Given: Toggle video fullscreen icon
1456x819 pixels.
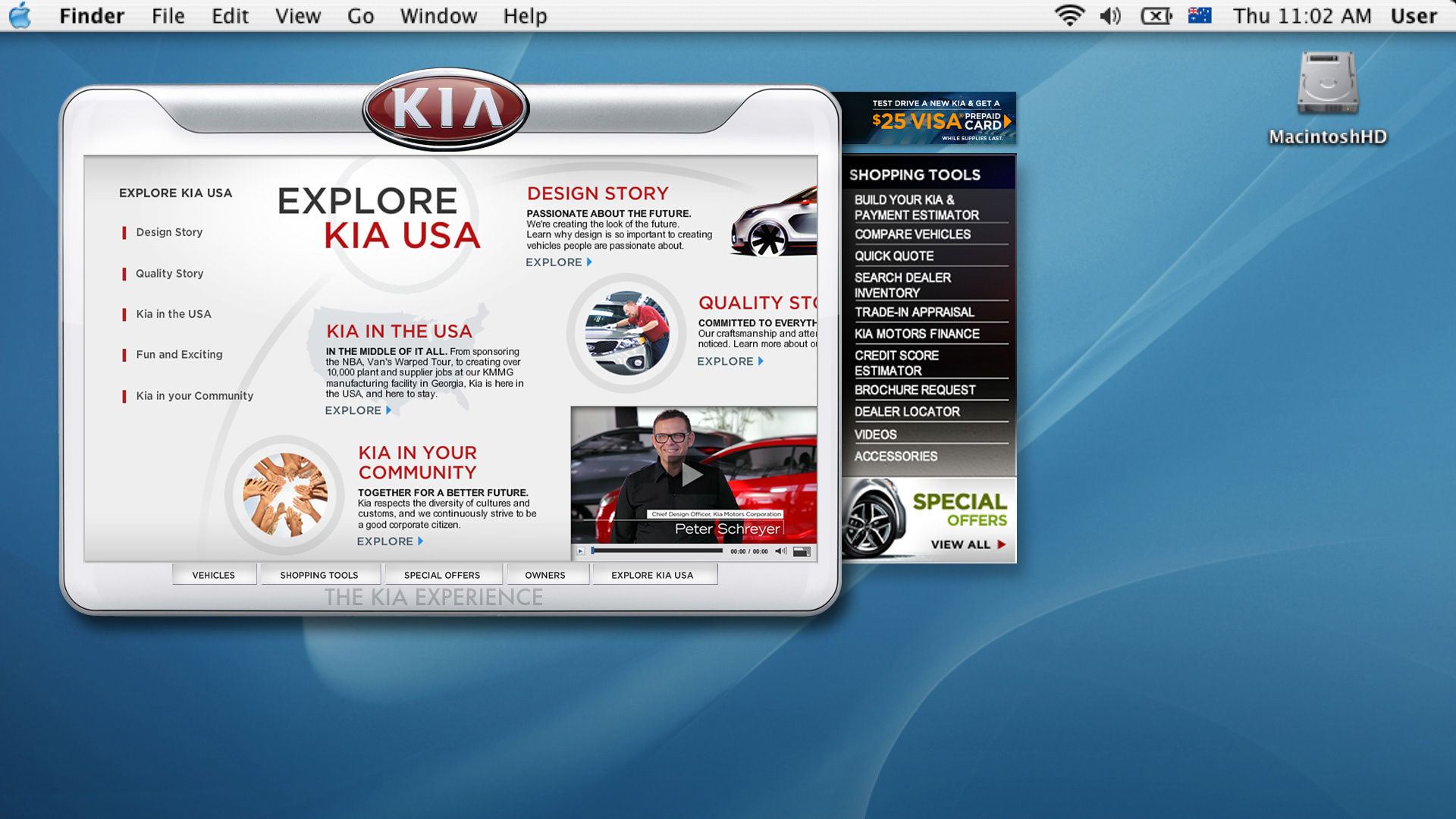Looking at the screenshot, I should pyautogui.click(x=802, y=551).
